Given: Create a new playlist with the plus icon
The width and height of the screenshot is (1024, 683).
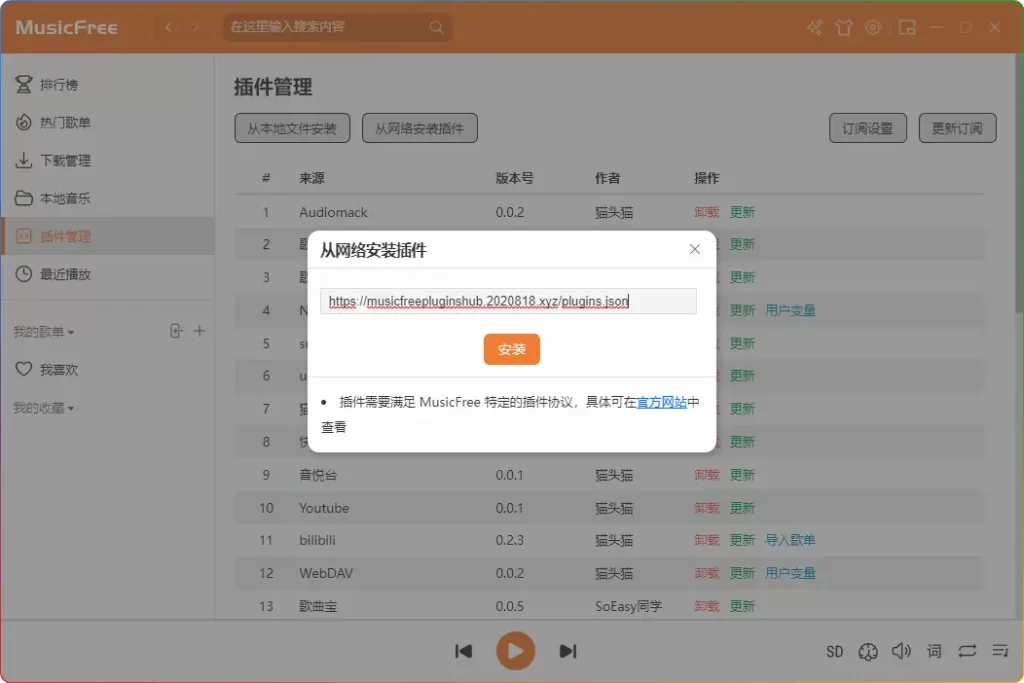Looking at the screenshot, I should 199,331.
